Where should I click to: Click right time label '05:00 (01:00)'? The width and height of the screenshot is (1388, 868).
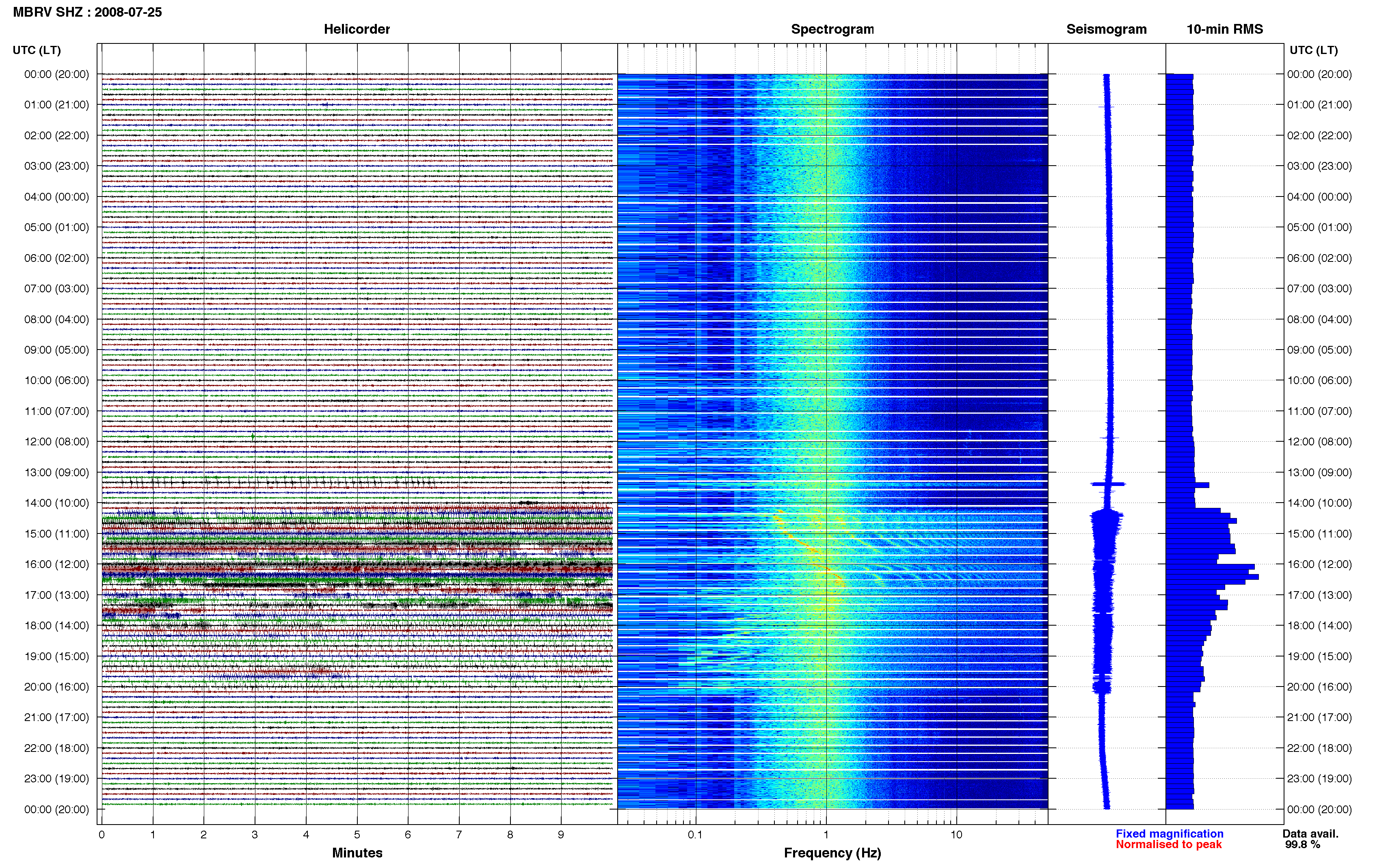[x=1319, y=227]
